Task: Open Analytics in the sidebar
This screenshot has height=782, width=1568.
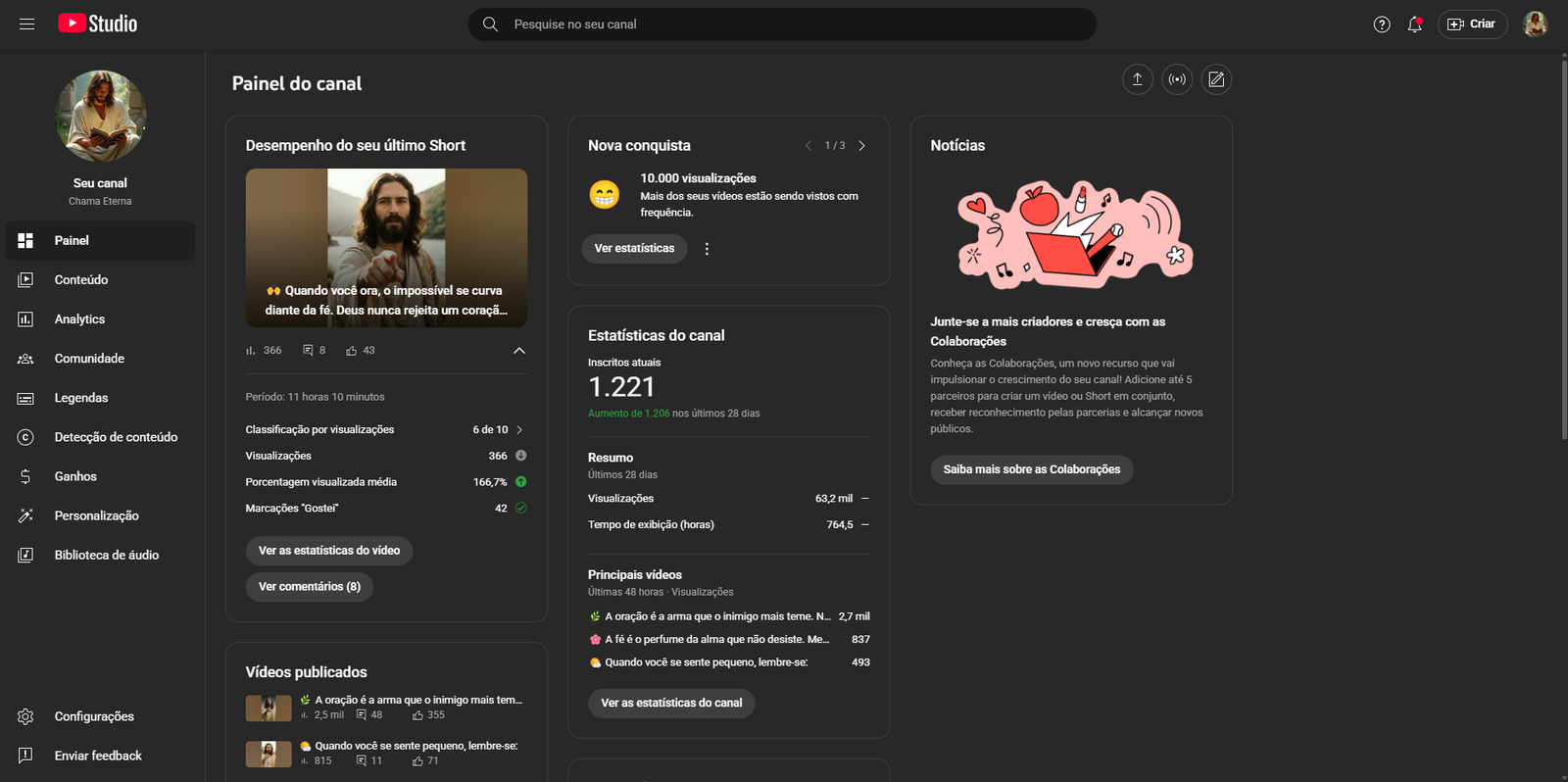Action: coord(79,319)
